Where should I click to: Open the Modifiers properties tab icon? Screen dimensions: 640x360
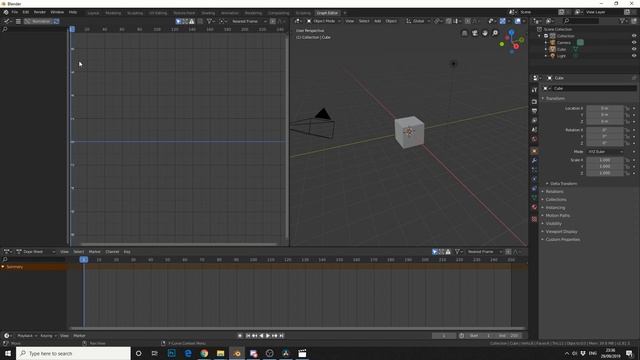click(x=534, y=160)
